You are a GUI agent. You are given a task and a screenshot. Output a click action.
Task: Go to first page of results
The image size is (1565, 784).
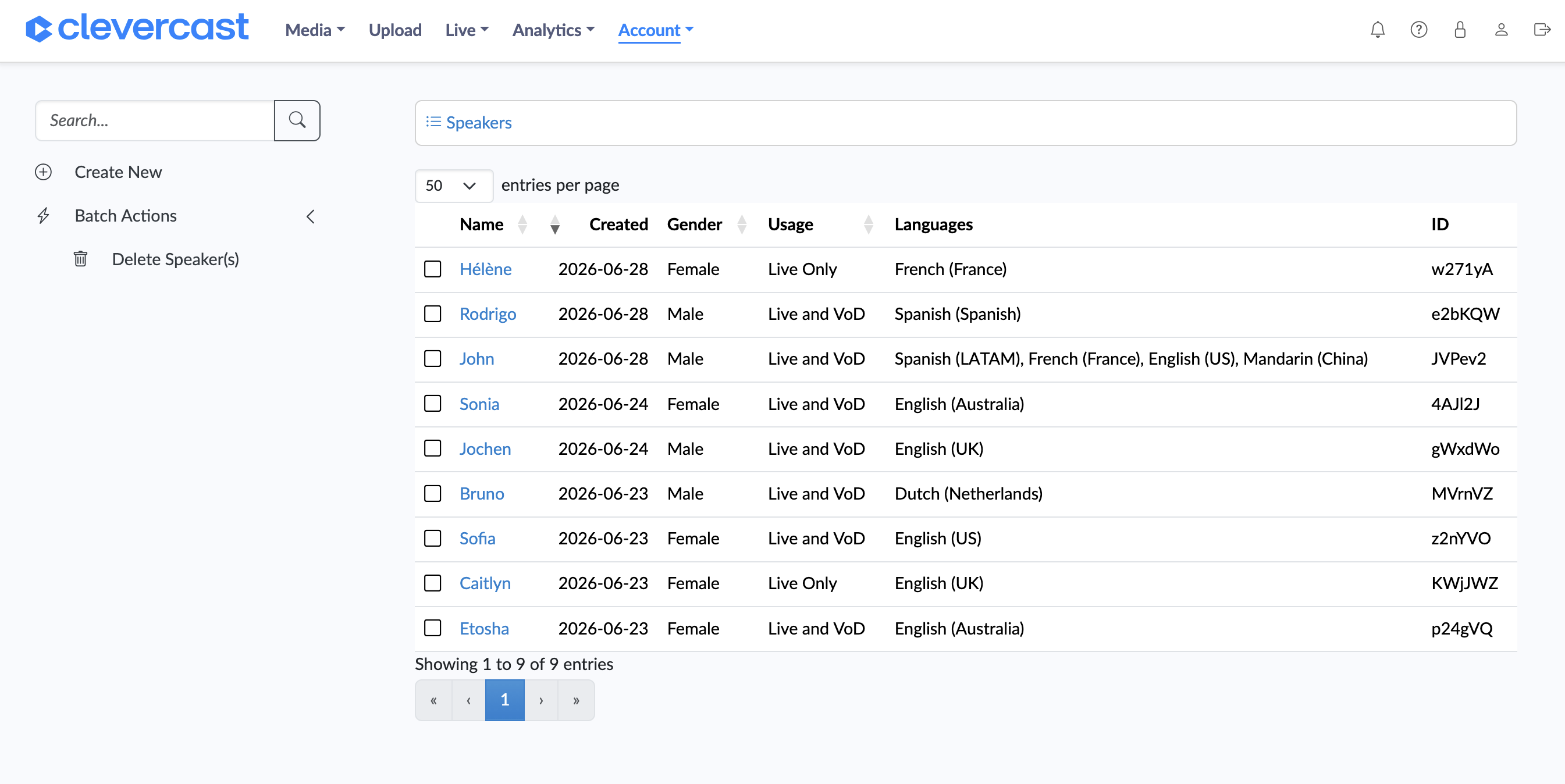click(433, 700)
